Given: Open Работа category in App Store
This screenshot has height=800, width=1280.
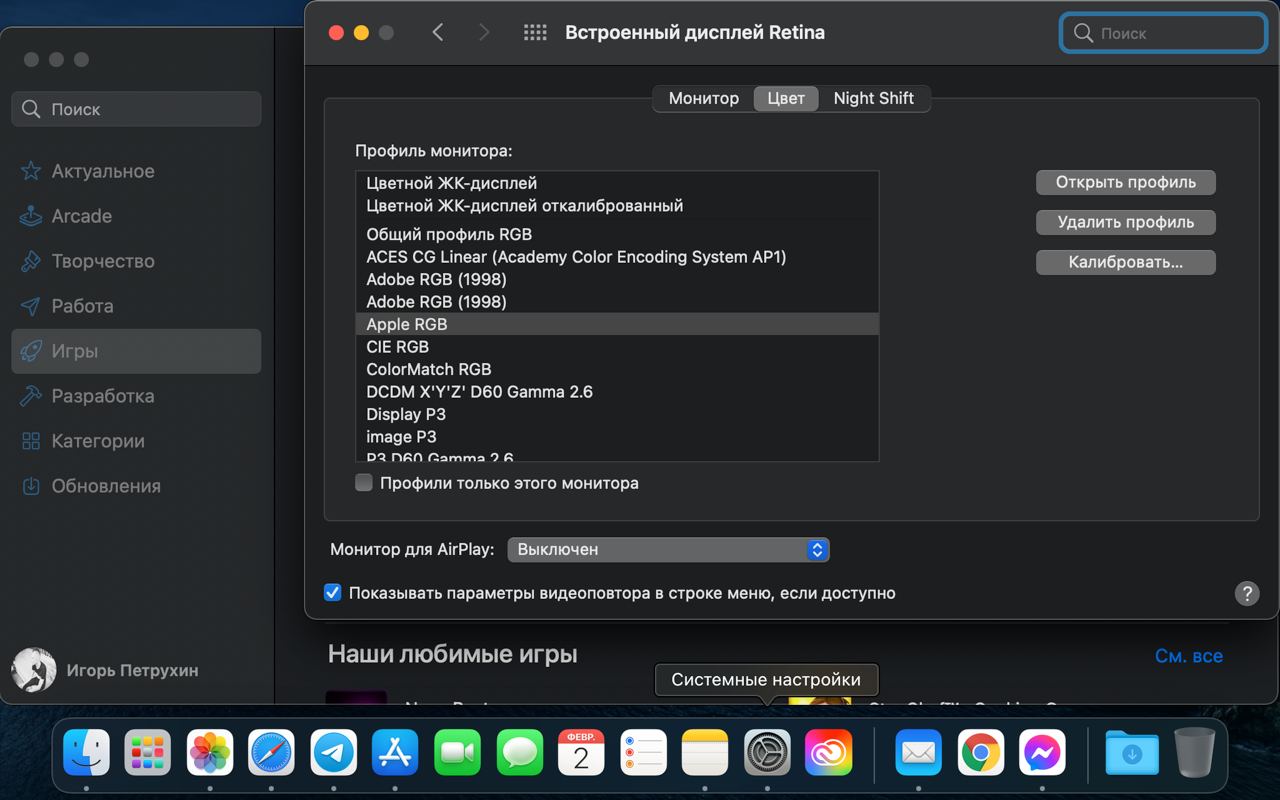Looking at the screenshot, I should 136,306.
